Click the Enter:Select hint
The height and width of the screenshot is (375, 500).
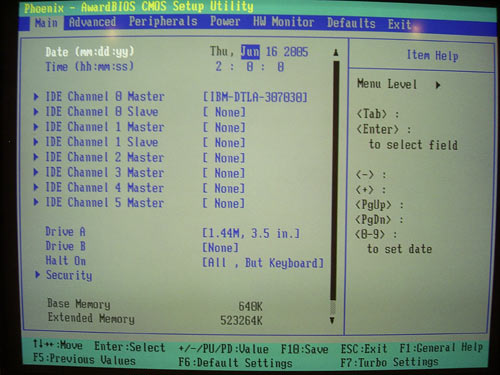[x=130, y=347]
